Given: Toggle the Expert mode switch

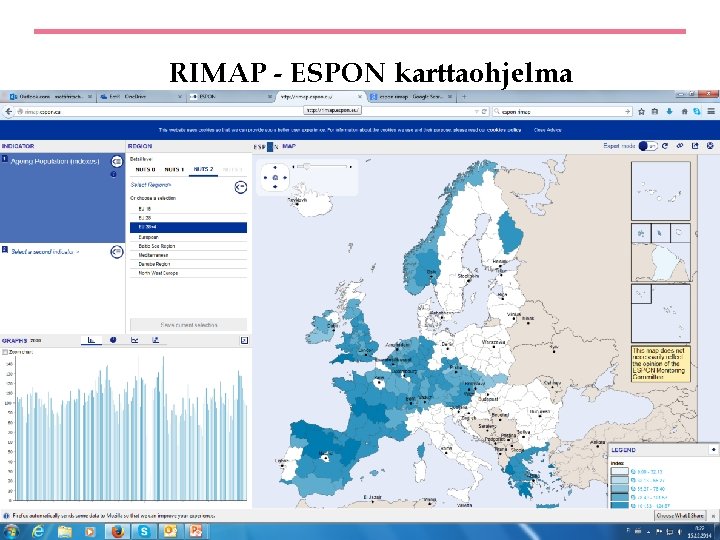Looking at the screenshot, I should (x=647, y=146).
